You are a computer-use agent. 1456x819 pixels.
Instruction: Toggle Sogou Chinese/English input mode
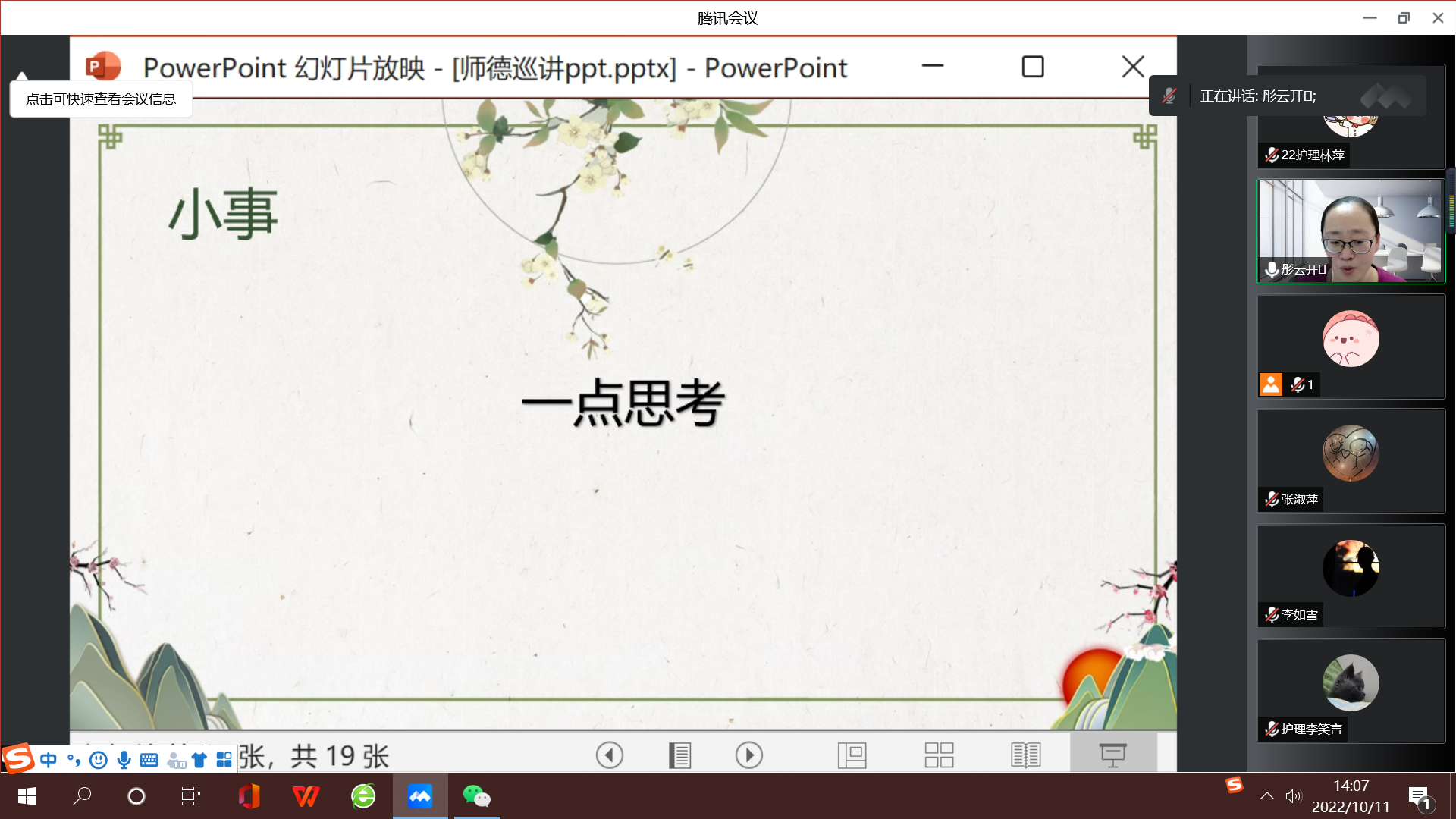(x=49, y=760)
